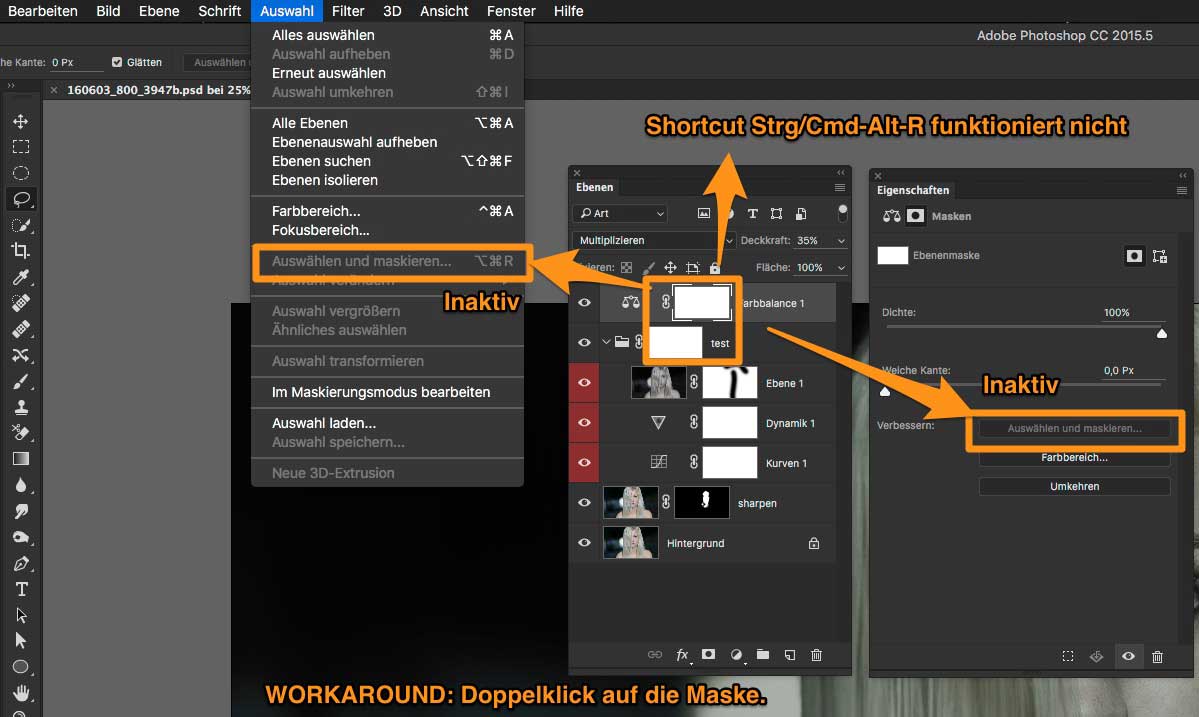
Task: Add pixel mask in the Eigenschaften panel
Action: tap(1134, 256)
